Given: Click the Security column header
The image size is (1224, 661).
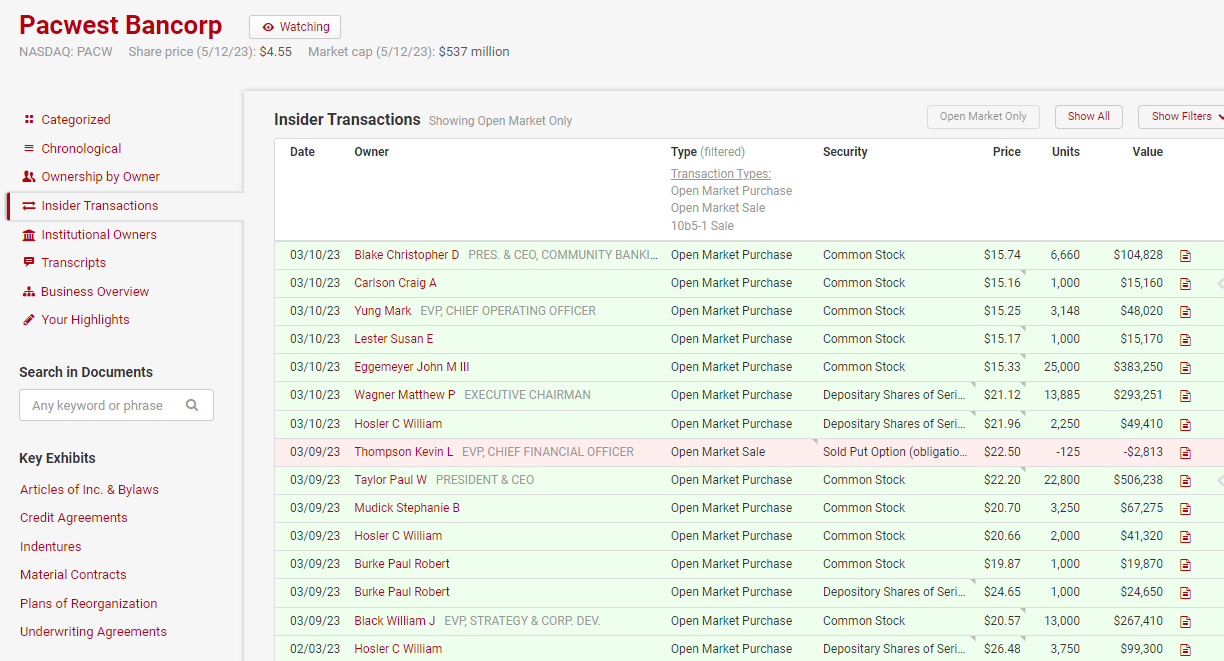Looking at the screenshot, I should pos(845,152).
